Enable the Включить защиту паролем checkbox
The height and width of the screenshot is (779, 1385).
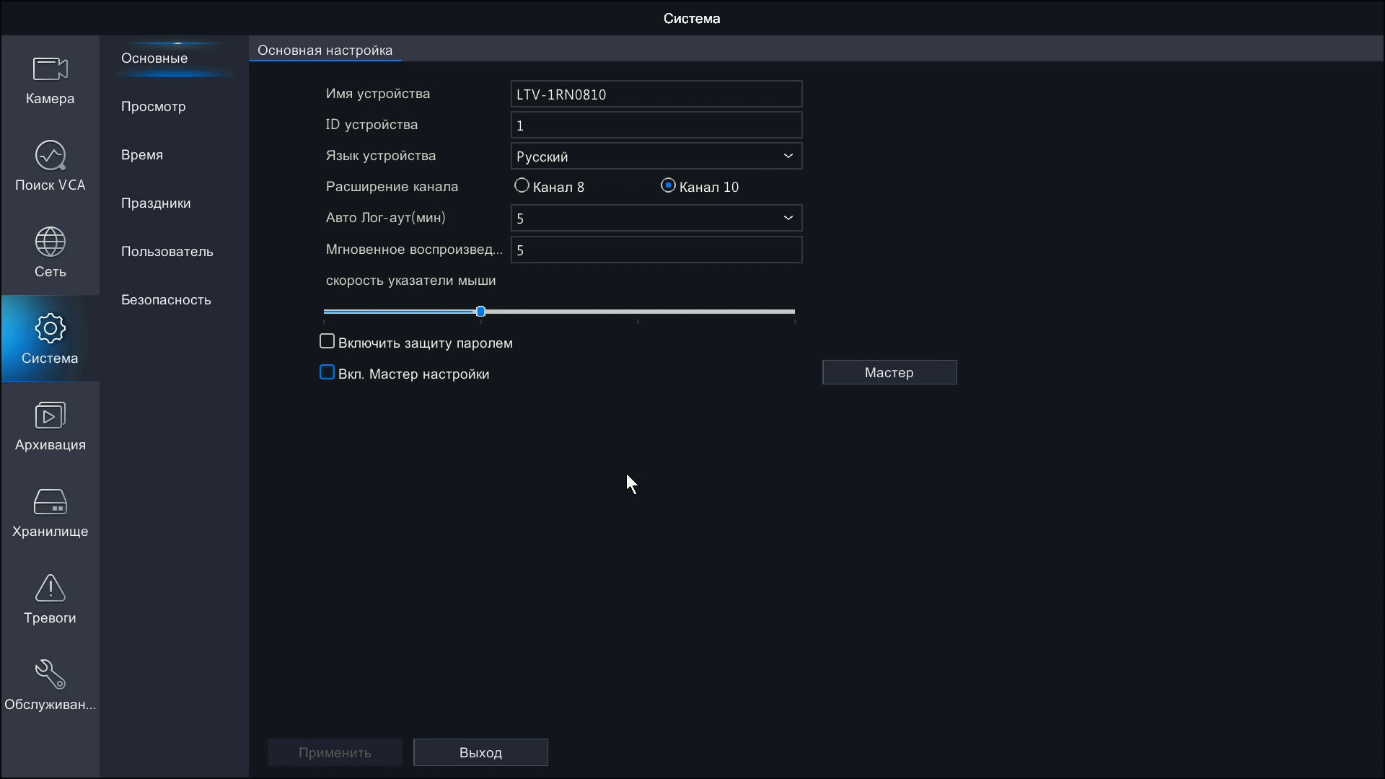327,341
